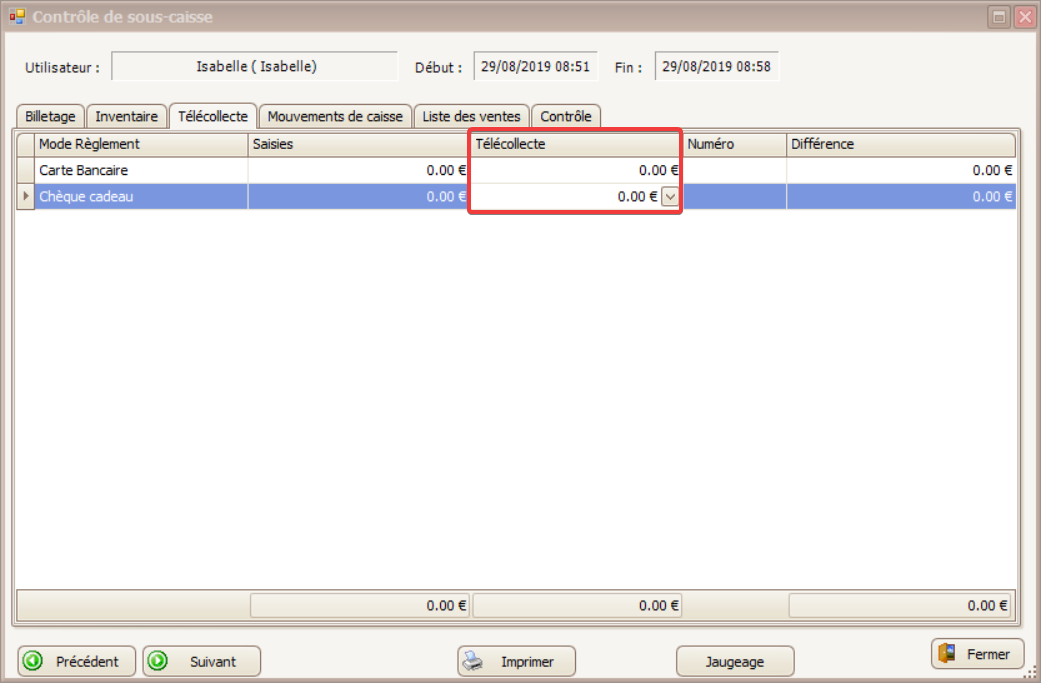Click the Télécollecte column header
Viewport: 1041px width, 683px height.
coord(576,144)
